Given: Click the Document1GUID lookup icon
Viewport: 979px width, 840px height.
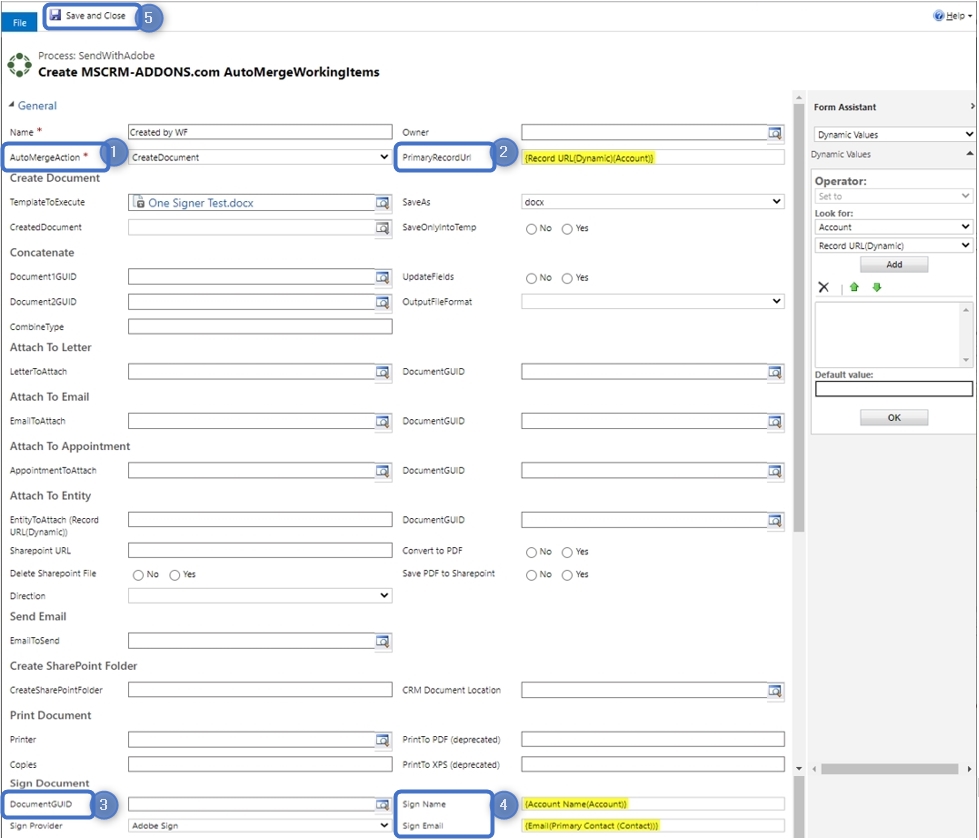Looking at the screenshot, I should coord(382,277).
